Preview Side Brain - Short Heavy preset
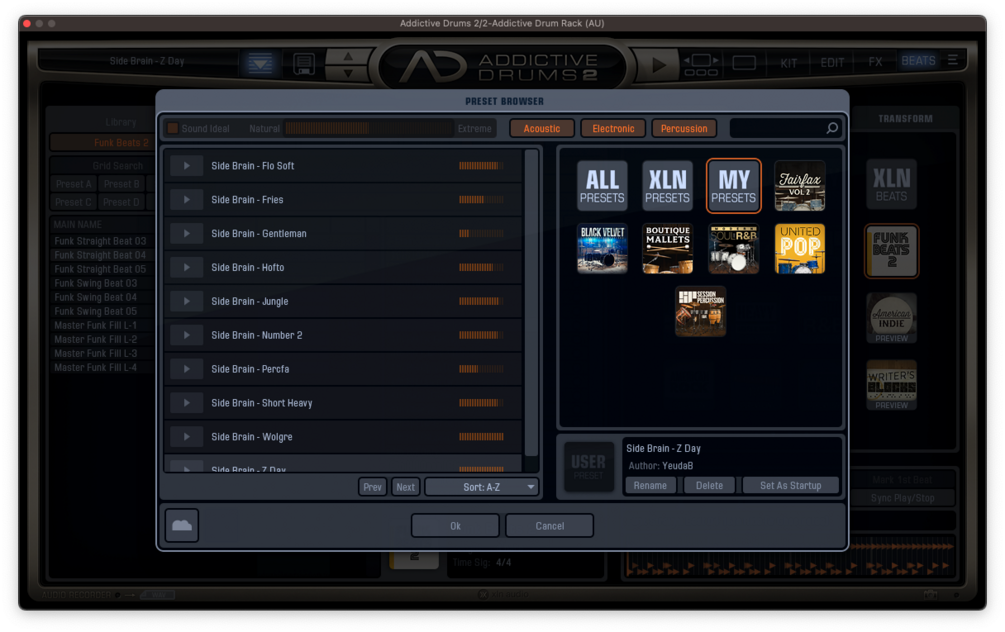This screenshot has width=1005, height=632. 187,403
